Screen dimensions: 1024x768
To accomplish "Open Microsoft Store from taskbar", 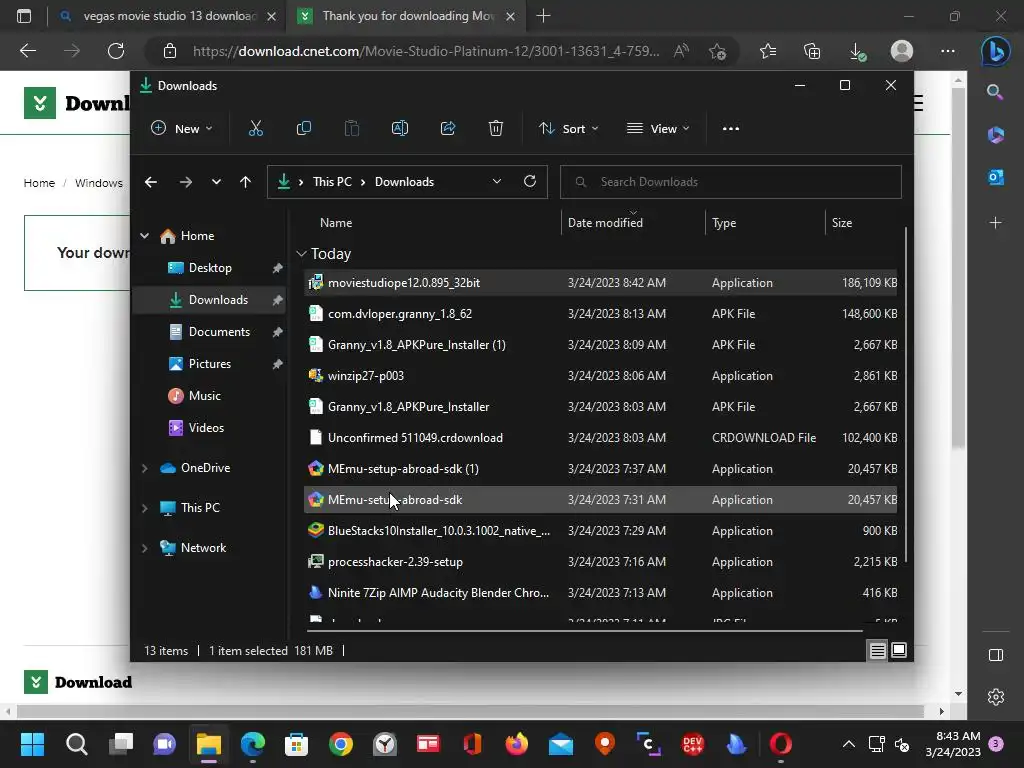I will [x=296, y=744].
